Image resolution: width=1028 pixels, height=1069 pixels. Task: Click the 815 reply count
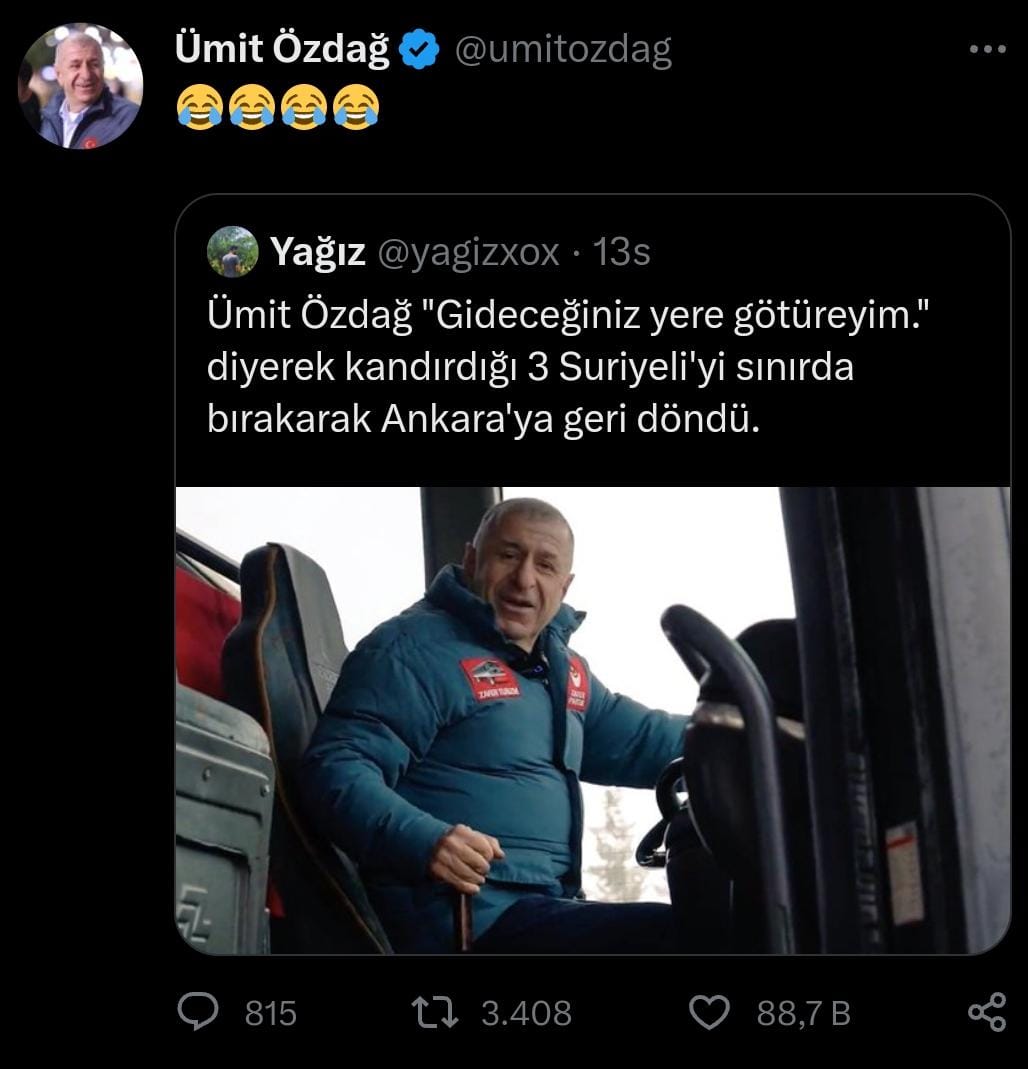(271, 1013)
